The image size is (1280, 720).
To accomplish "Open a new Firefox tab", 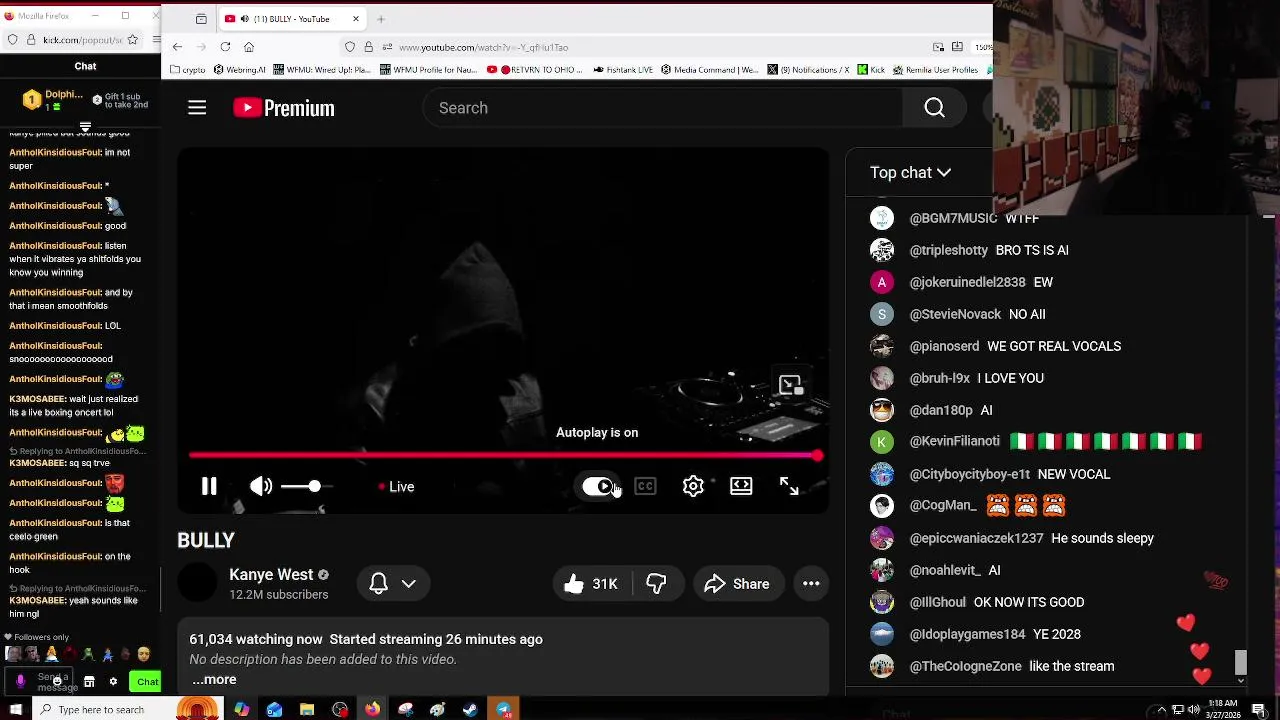I will (x=381, y=19).
